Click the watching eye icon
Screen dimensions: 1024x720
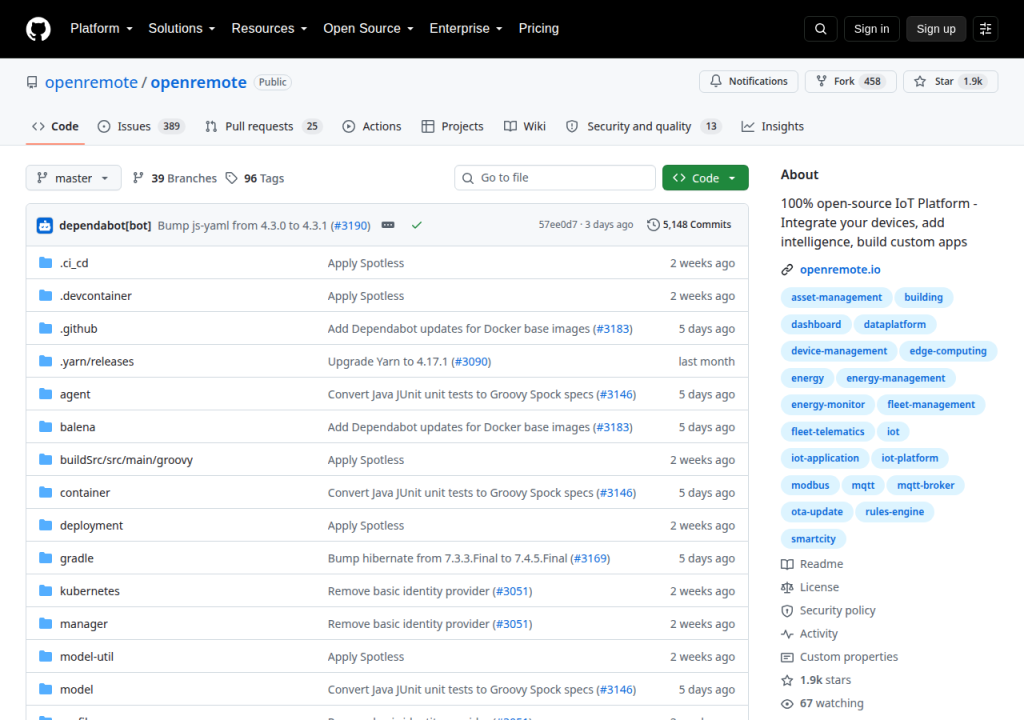tap(787, 704)
